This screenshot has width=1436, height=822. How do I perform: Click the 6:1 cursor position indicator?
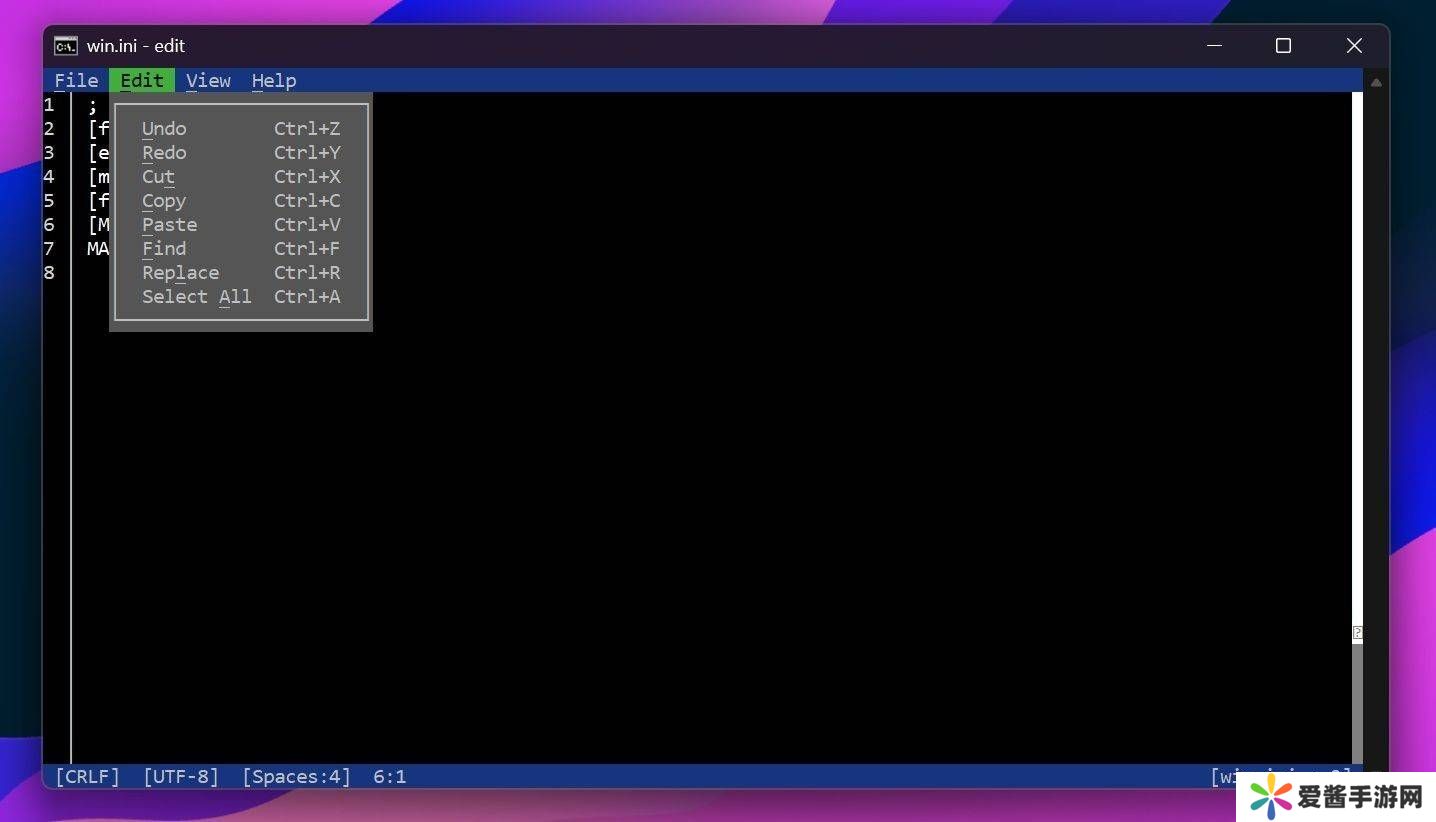389,777
